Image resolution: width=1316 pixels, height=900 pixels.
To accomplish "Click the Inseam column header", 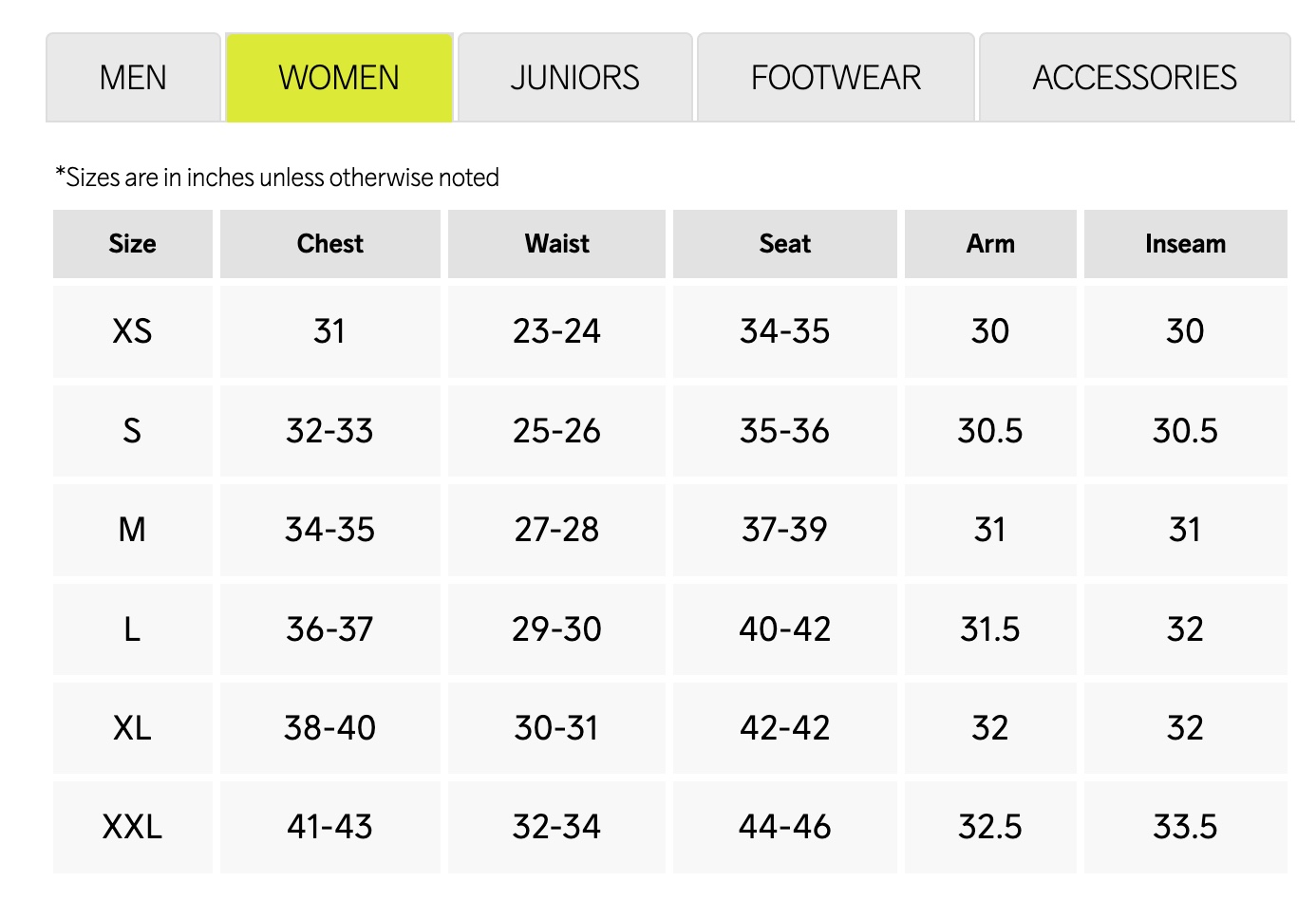I will coord(1185,244).
